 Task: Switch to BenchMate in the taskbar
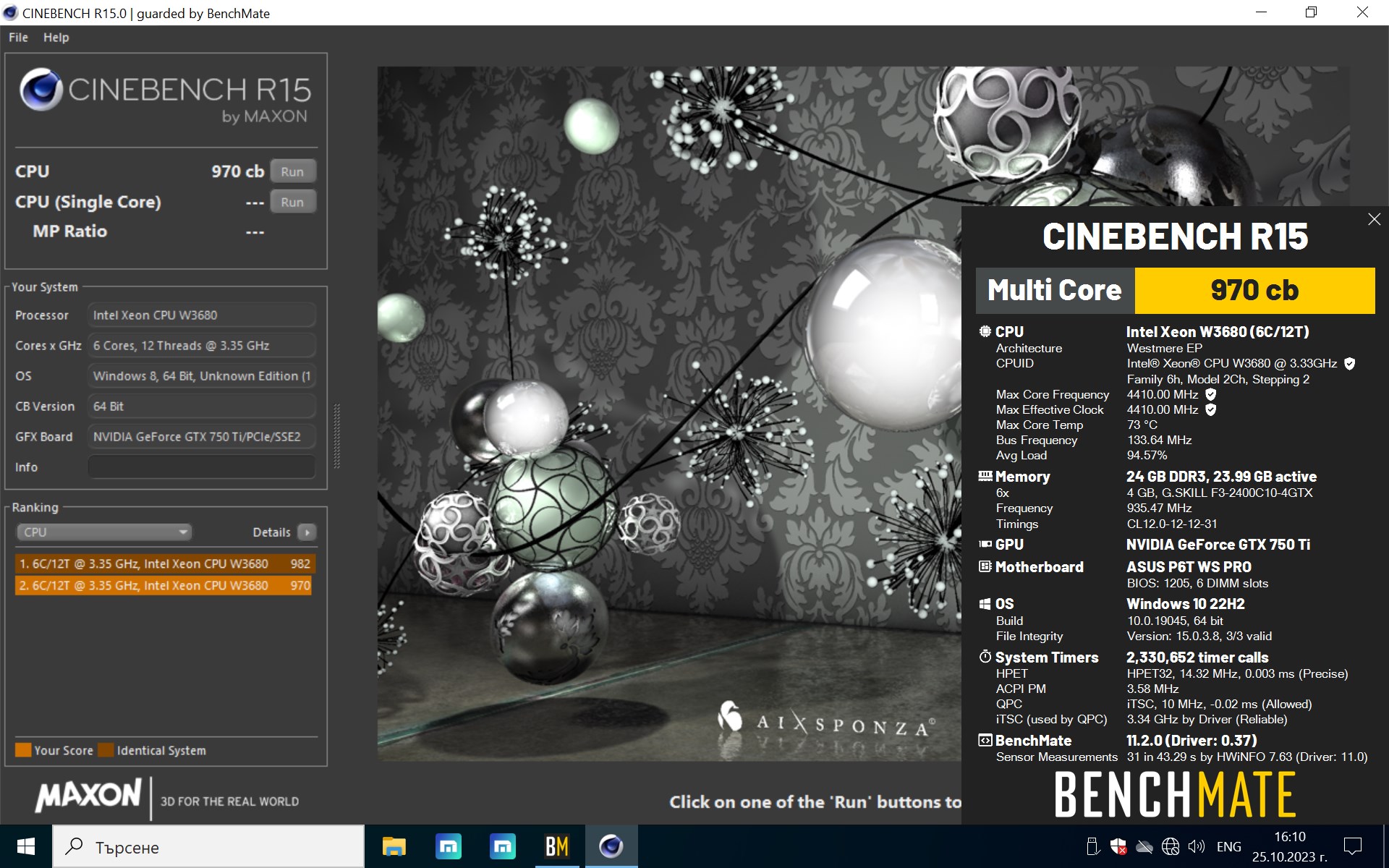pyautogui.click(x=556, y=846)
